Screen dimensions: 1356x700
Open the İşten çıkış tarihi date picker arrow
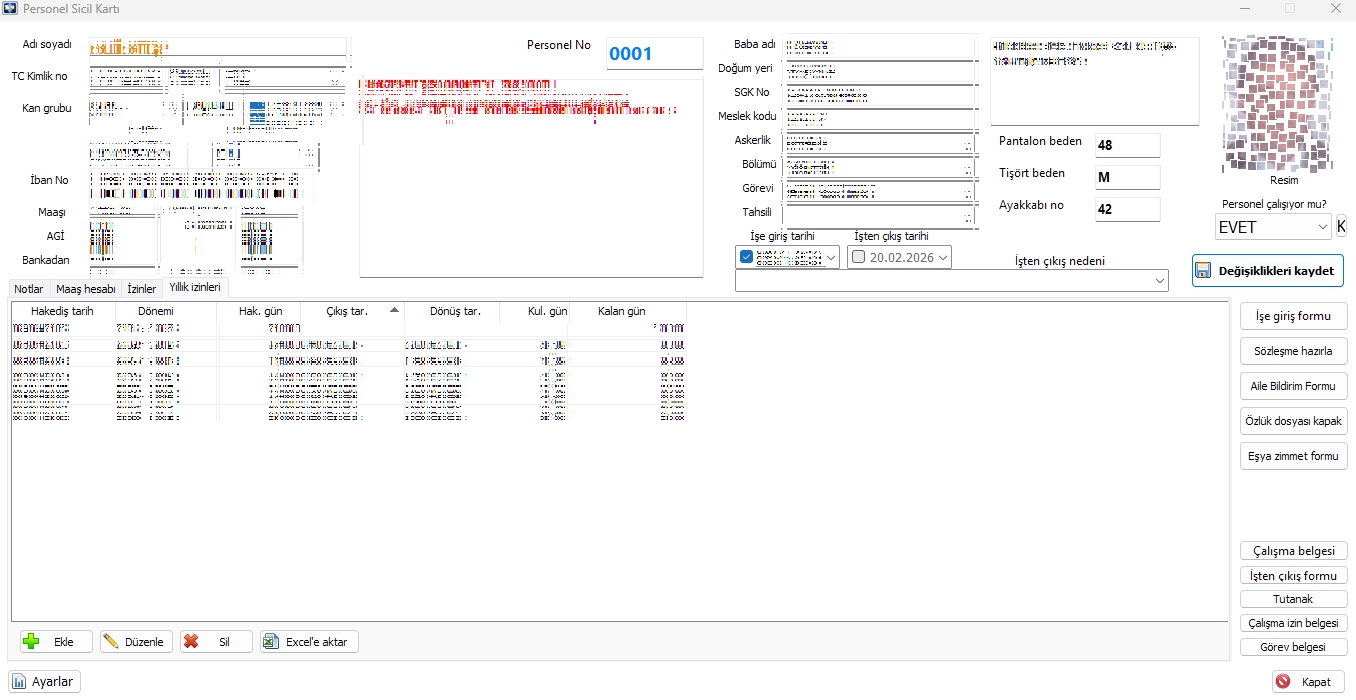pos(942,257)
